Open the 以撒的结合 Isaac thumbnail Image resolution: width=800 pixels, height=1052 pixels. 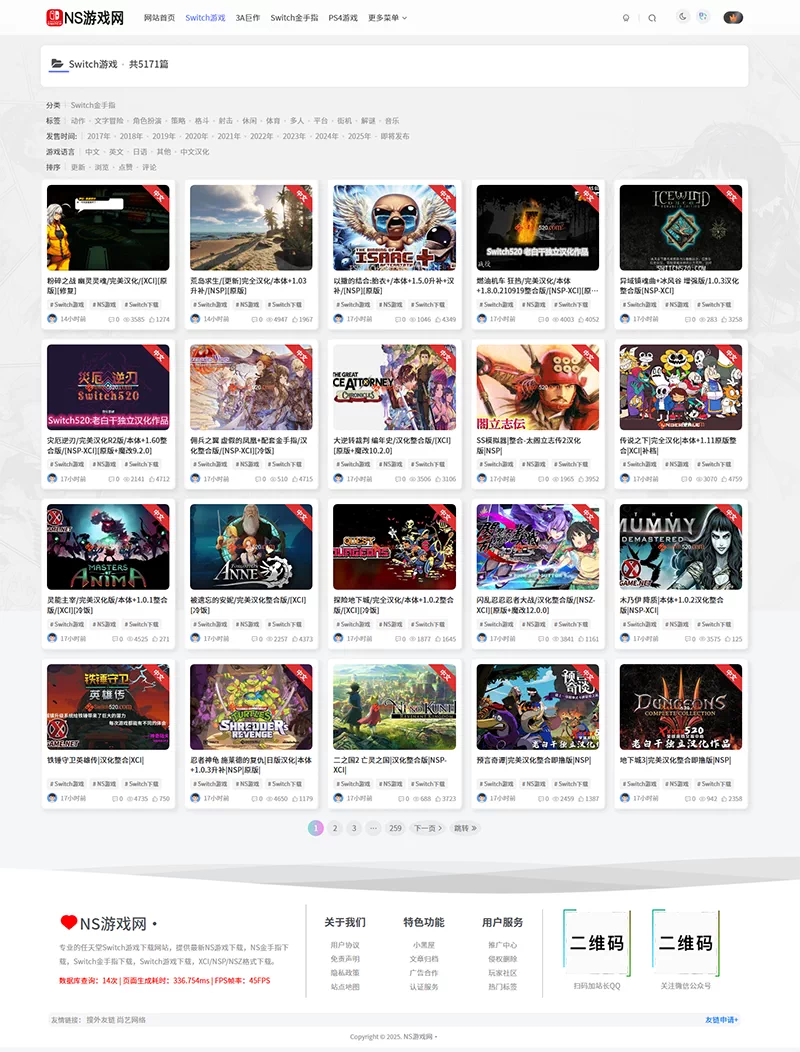[x=394, y=227]
